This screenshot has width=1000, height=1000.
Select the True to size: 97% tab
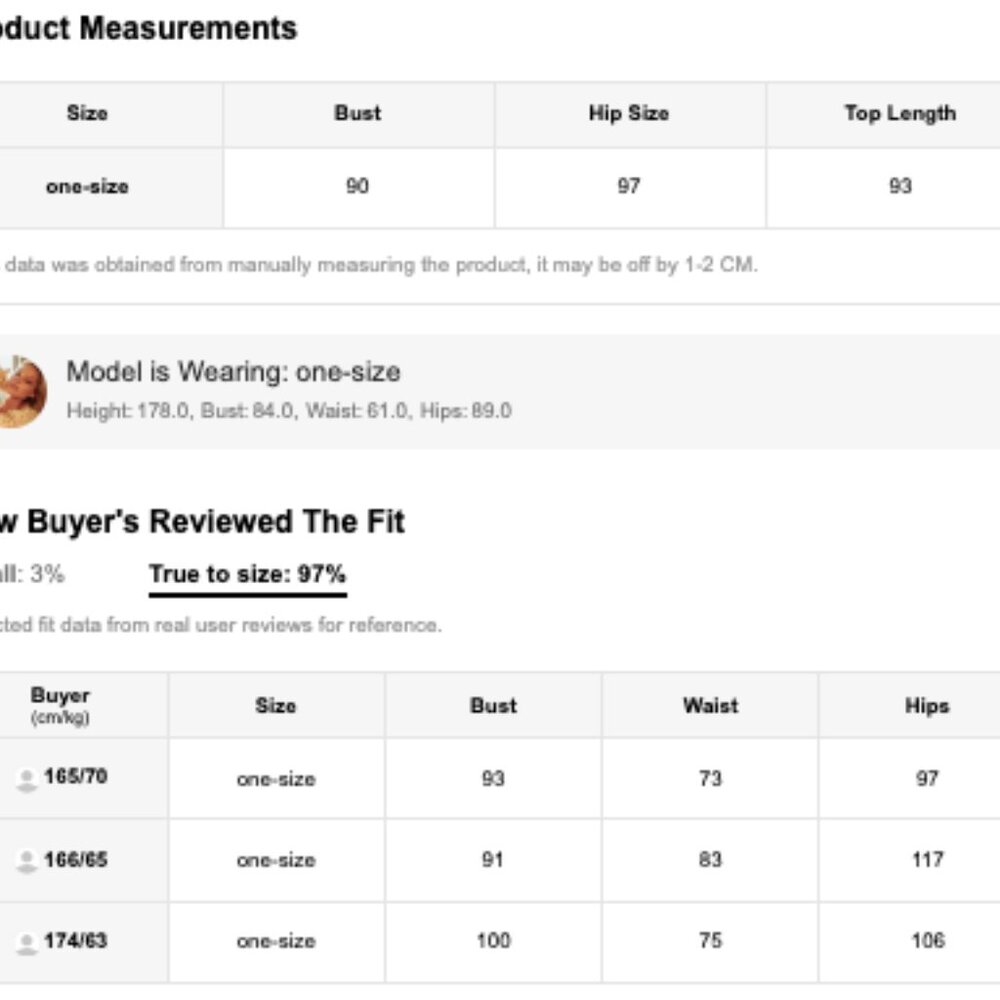[247, 574]
